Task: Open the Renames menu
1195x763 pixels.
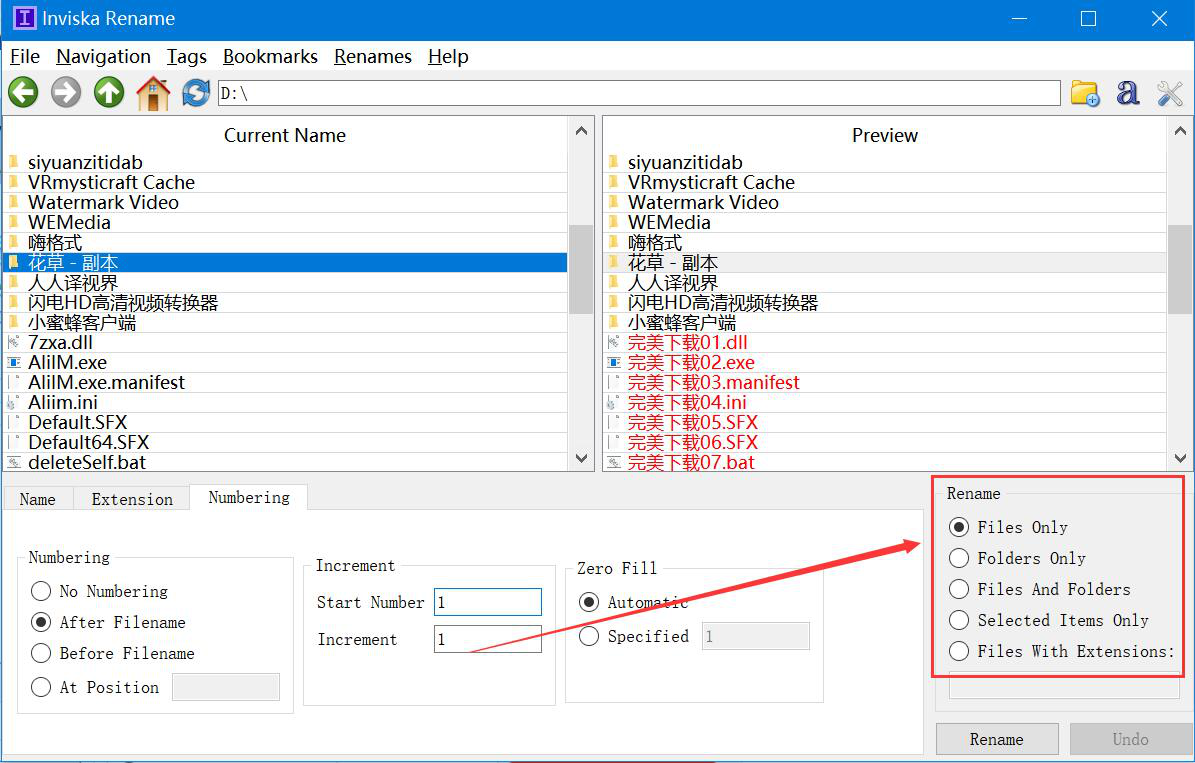Action: tap(373, 56)
